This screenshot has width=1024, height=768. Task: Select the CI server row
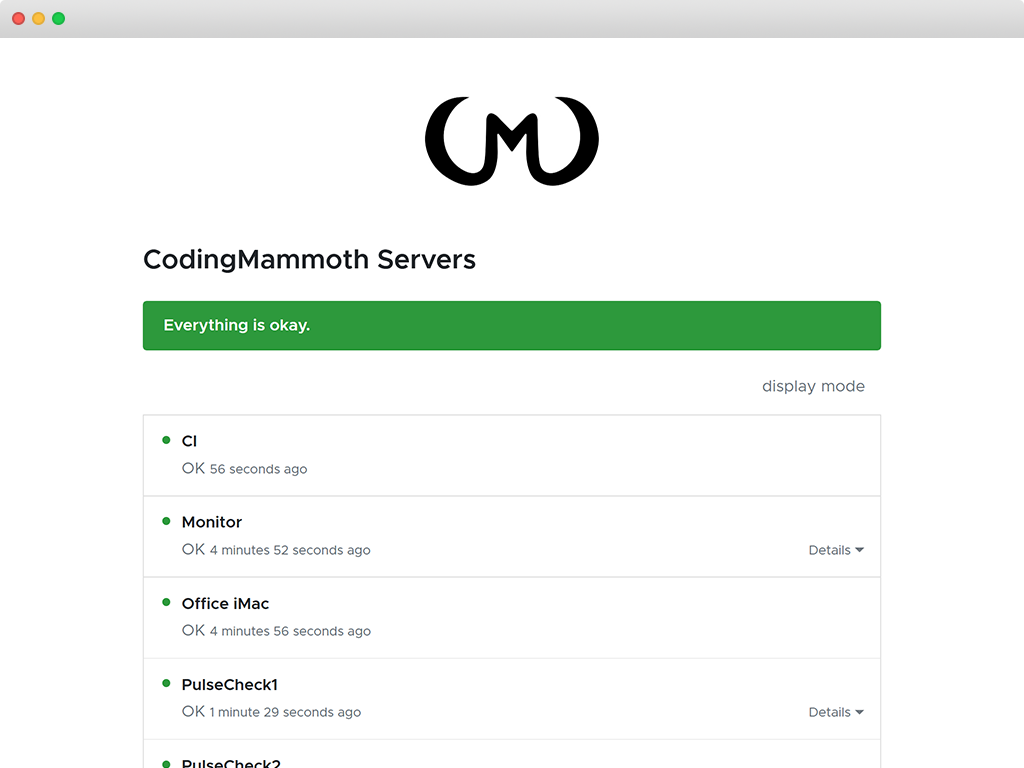pyautogui.click(x=511, y=454)
